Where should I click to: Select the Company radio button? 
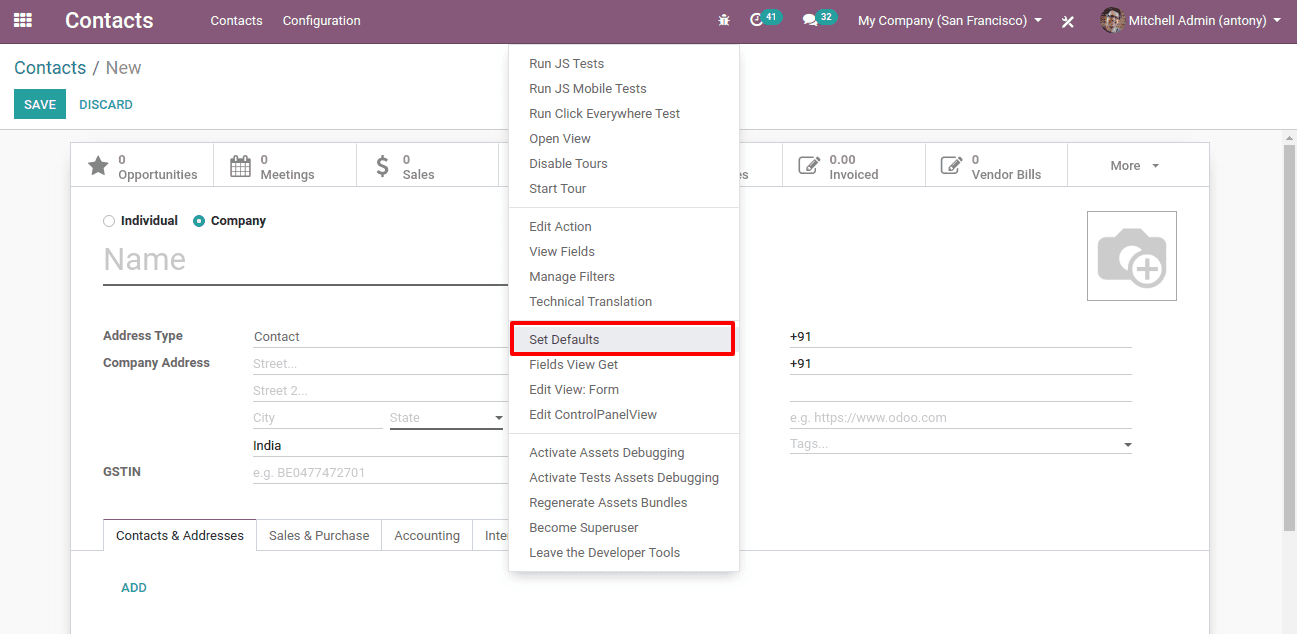pos(199,221)
